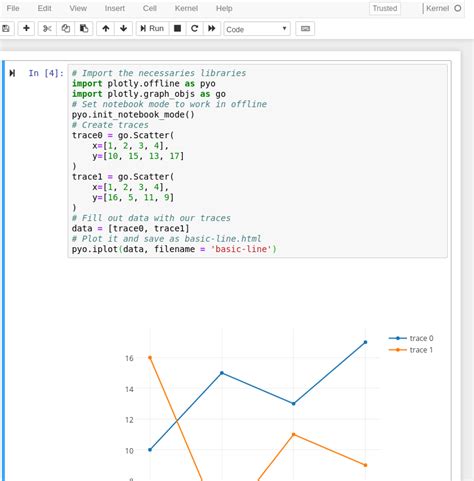Click the y=[16, 5, 11, 9] code line
Viewport: 474px width, 481px height.
click(133, 197)
